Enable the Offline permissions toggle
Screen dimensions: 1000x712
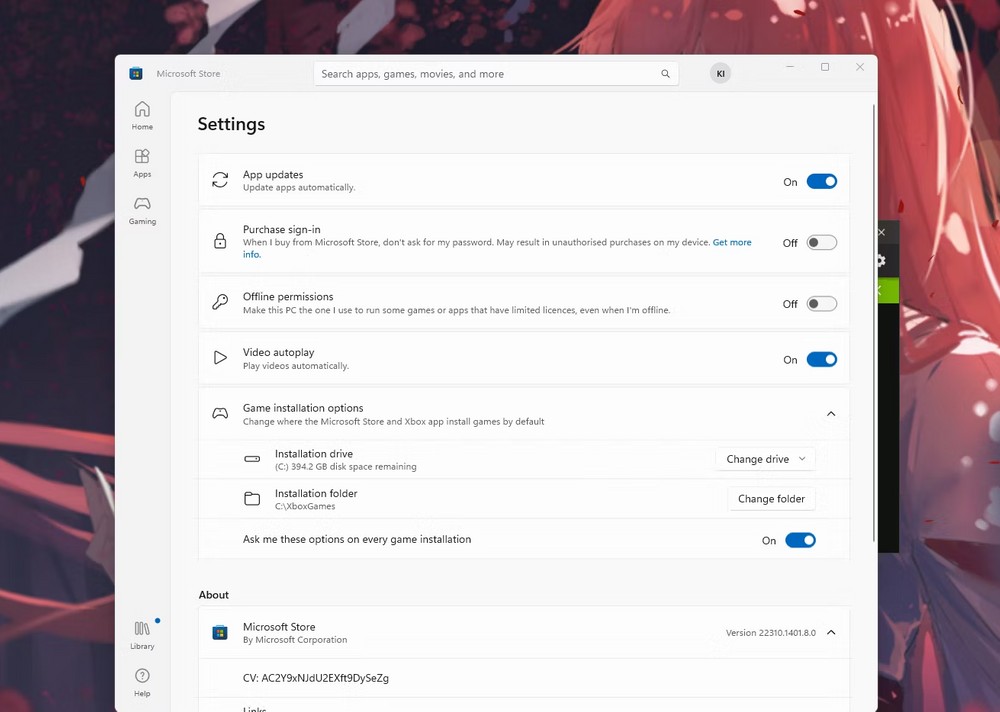pyautogui.click(x=821, y=304)
